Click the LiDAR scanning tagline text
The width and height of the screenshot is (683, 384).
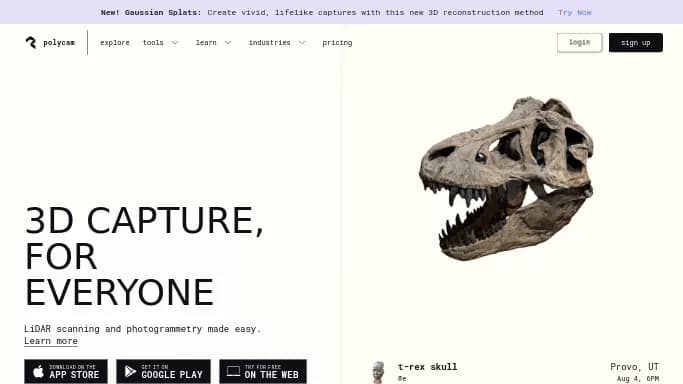142,329
